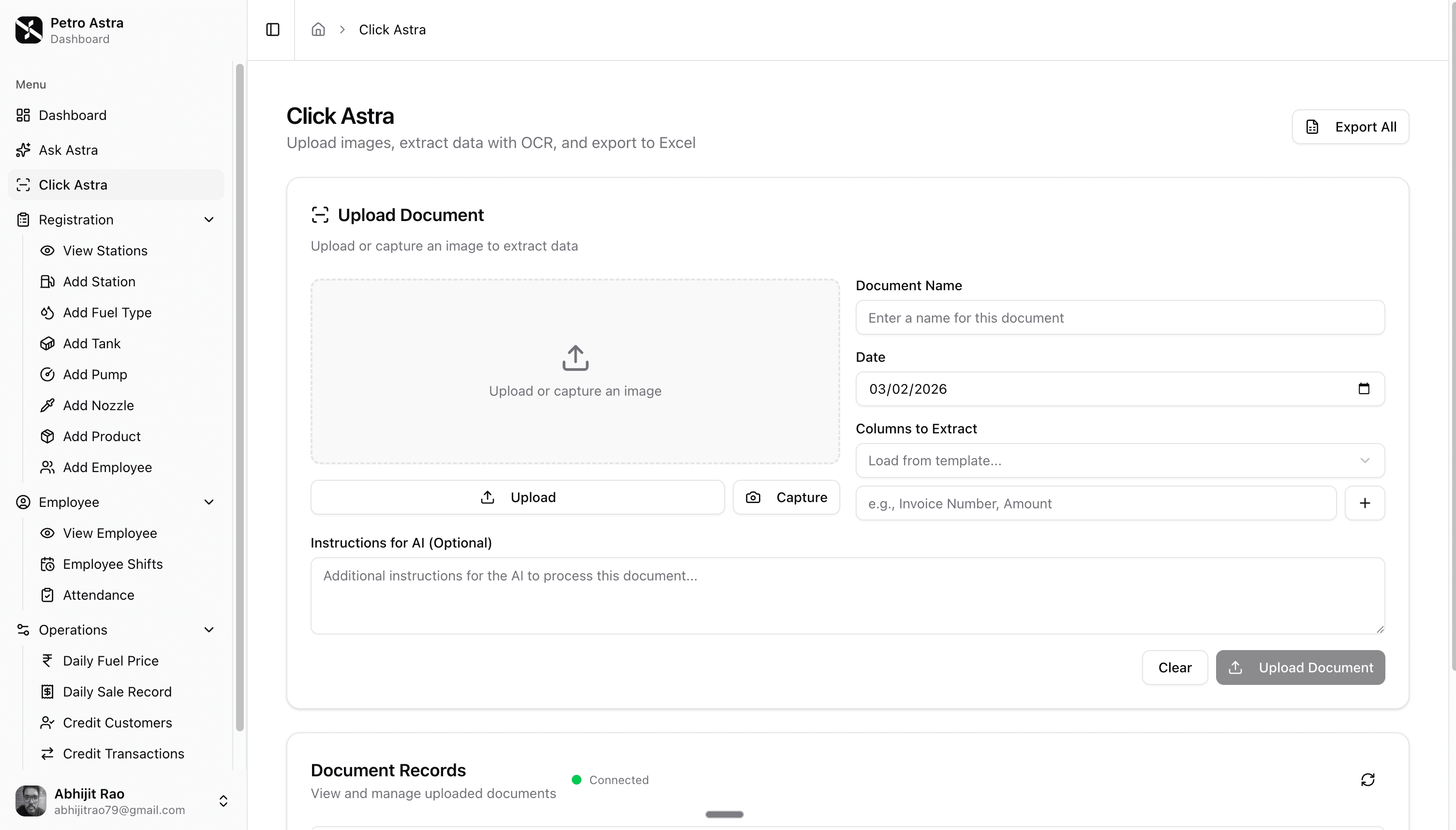Open Daily Fuel Price rupee icon
Screen dimensions: 1456x830
click(x=48, y=661)
